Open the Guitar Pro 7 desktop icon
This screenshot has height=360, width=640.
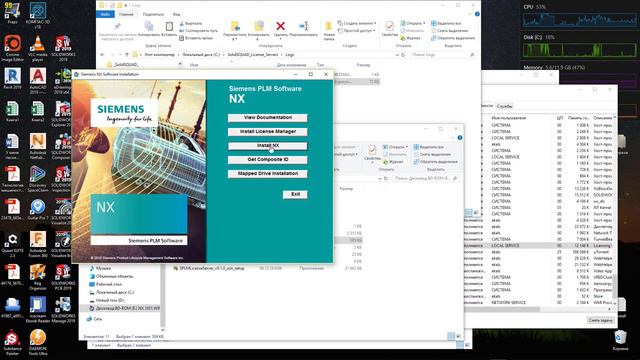(38, 209)
